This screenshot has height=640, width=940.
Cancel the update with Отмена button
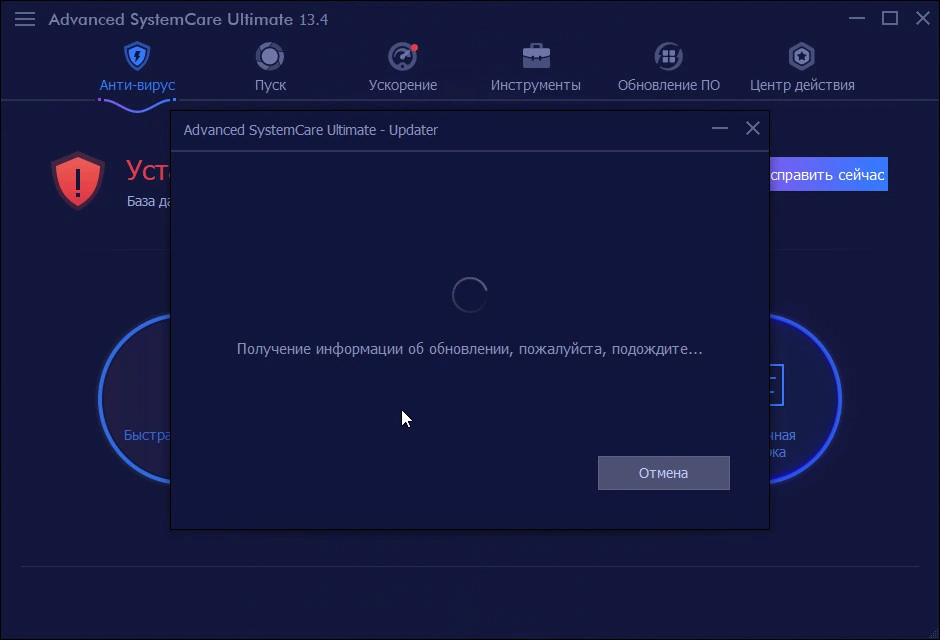664,473
